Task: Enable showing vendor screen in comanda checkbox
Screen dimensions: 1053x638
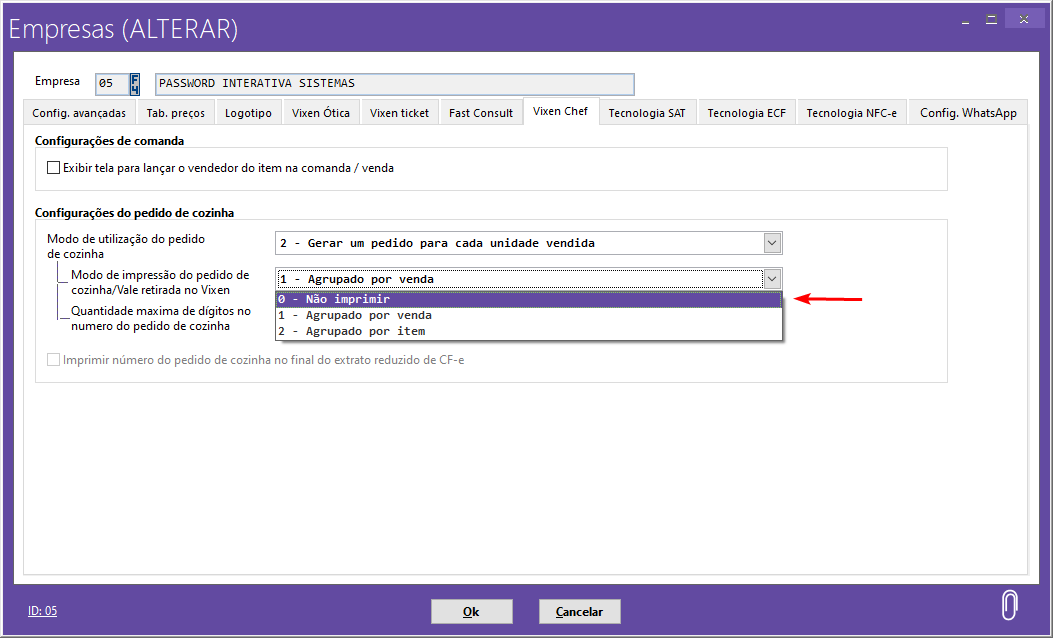Action: [x=54, y=169]
